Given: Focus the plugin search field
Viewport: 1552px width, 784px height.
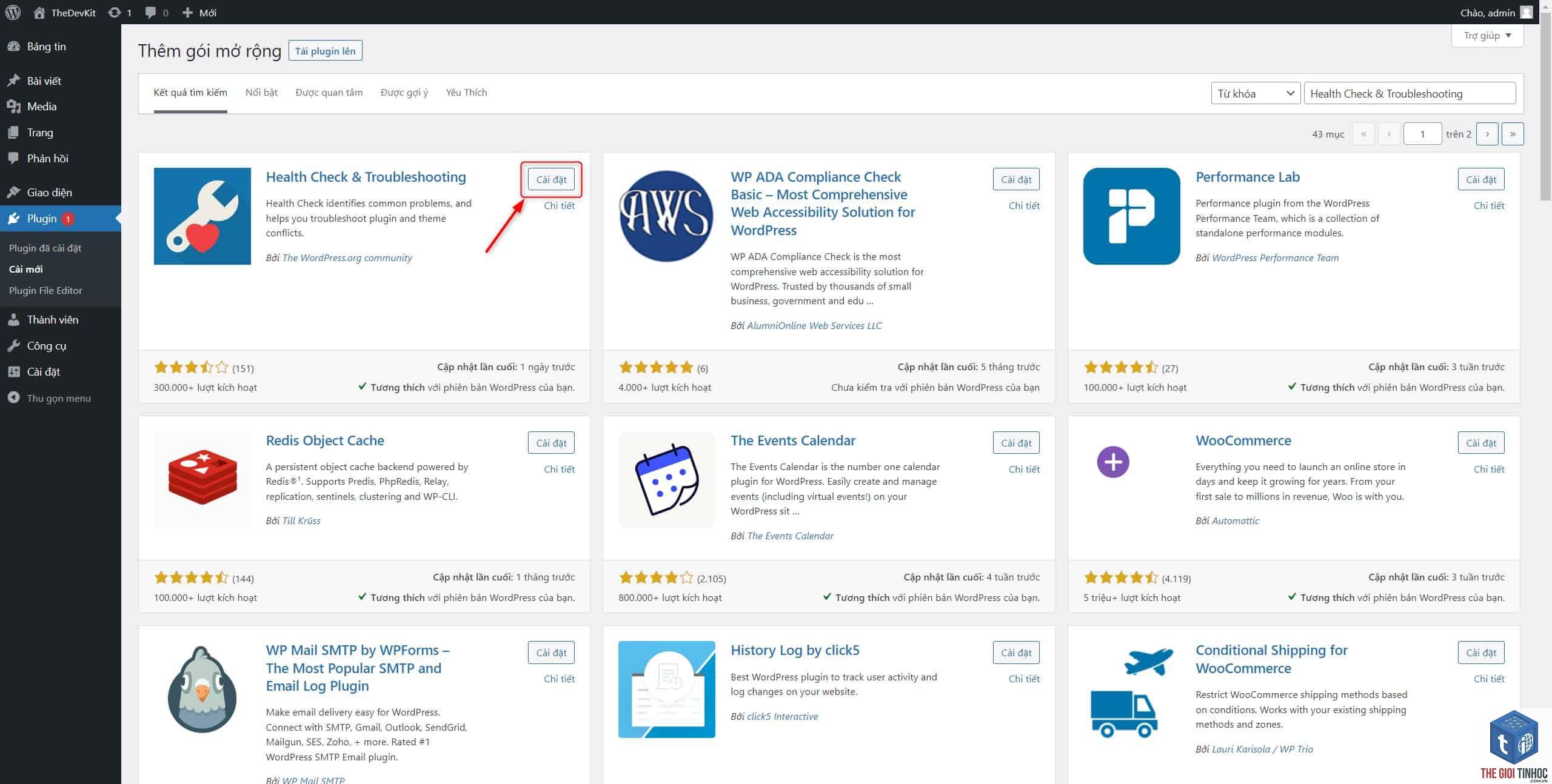Looking at the screenshot, I should coord(1410,93).
